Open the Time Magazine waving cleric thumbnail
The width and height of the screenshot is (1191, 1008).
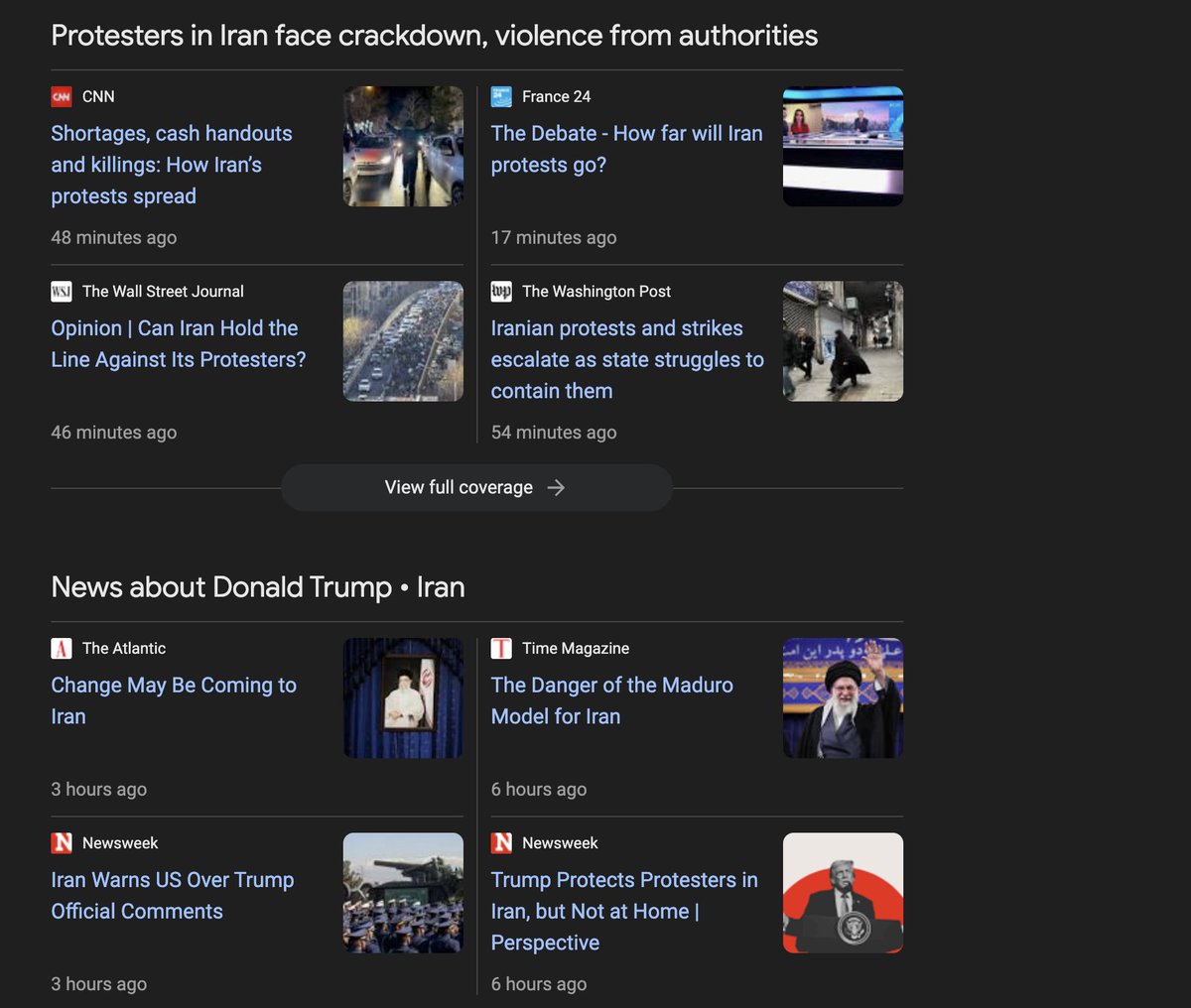(843, 698)
